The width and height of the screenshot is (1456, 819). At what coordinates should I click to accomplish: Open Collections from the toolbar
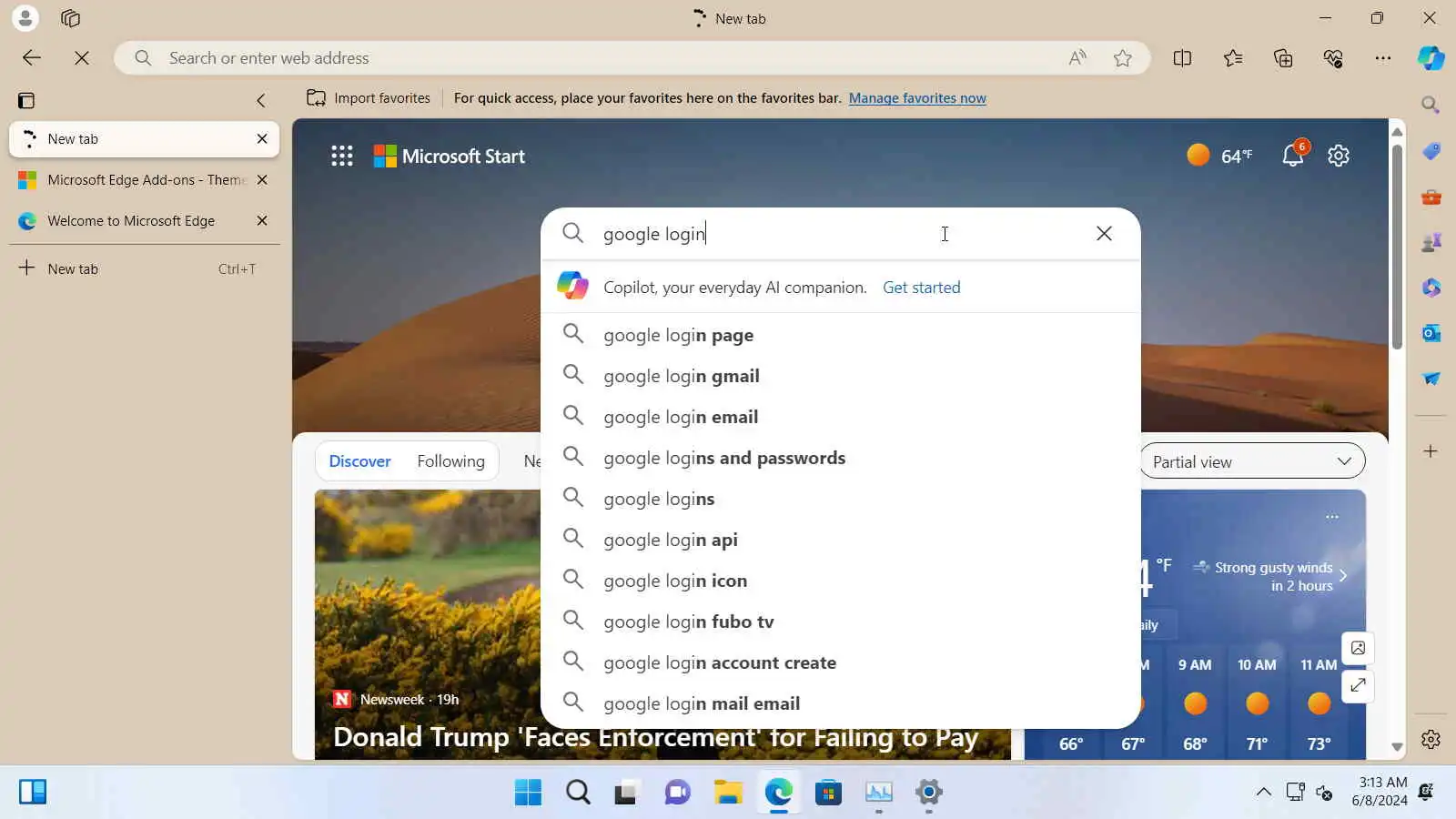coord(1283,58)
